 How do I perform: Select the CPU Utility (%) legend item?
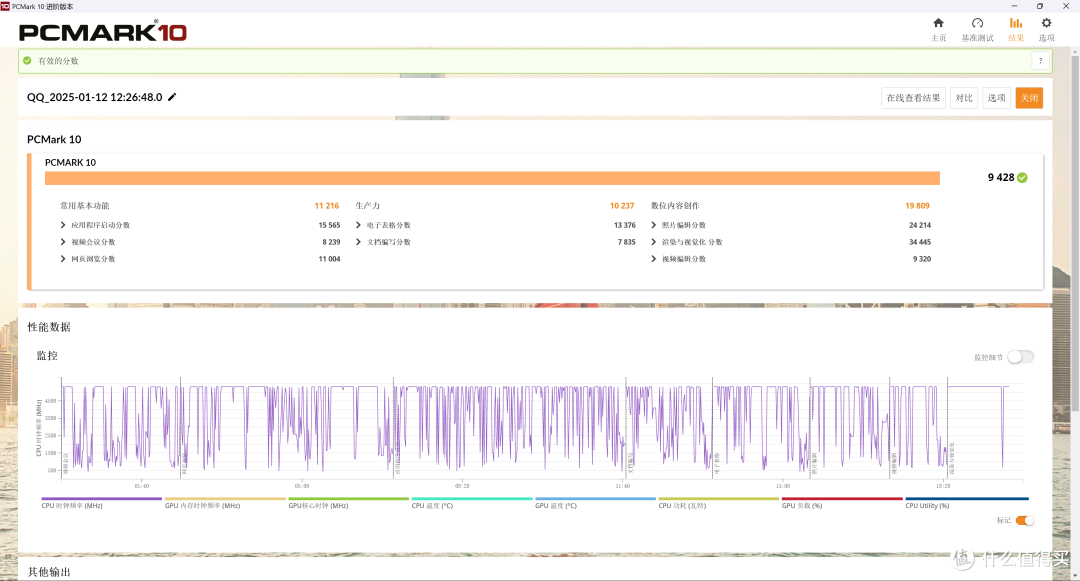click(966, 503)
